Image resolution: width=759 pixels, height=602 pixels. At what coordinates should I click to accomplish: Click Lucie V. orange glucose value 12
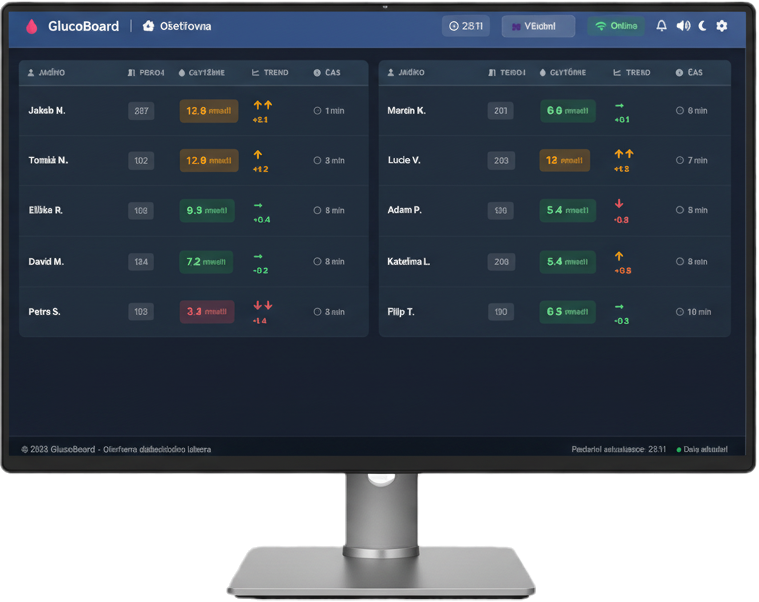pyautogui.click(x=564, y=160)
